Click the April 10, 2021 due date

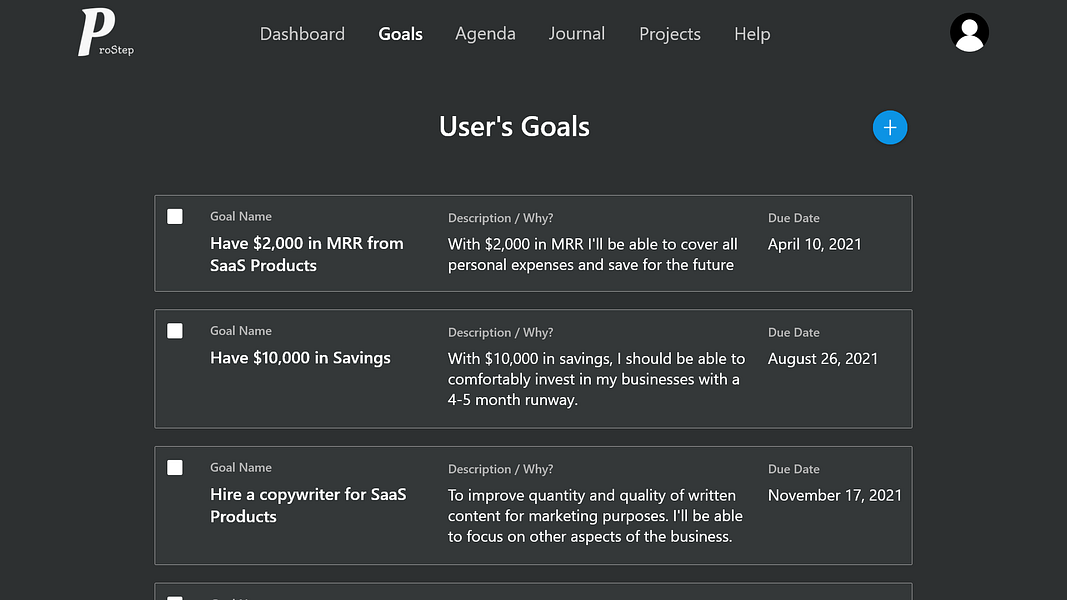[x=814, y=244]
